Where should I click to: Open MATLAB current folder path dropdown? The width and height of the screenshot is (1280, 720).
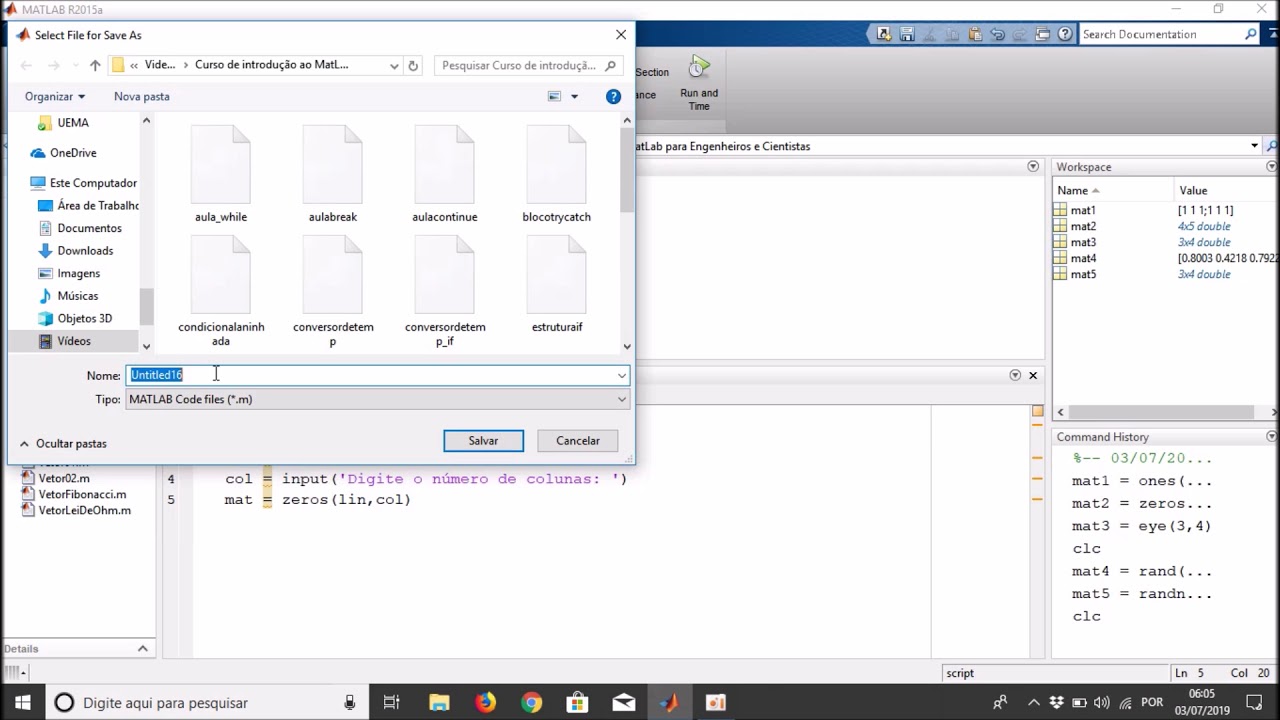click(x=1254, y=146)
